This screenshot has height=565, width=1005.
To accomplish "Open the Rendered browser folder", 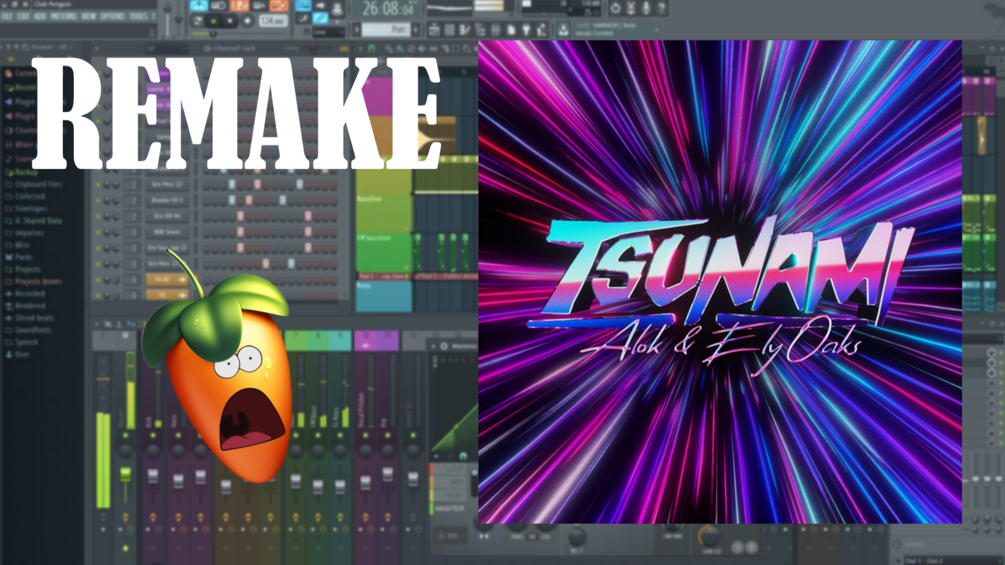I will 24,306.
